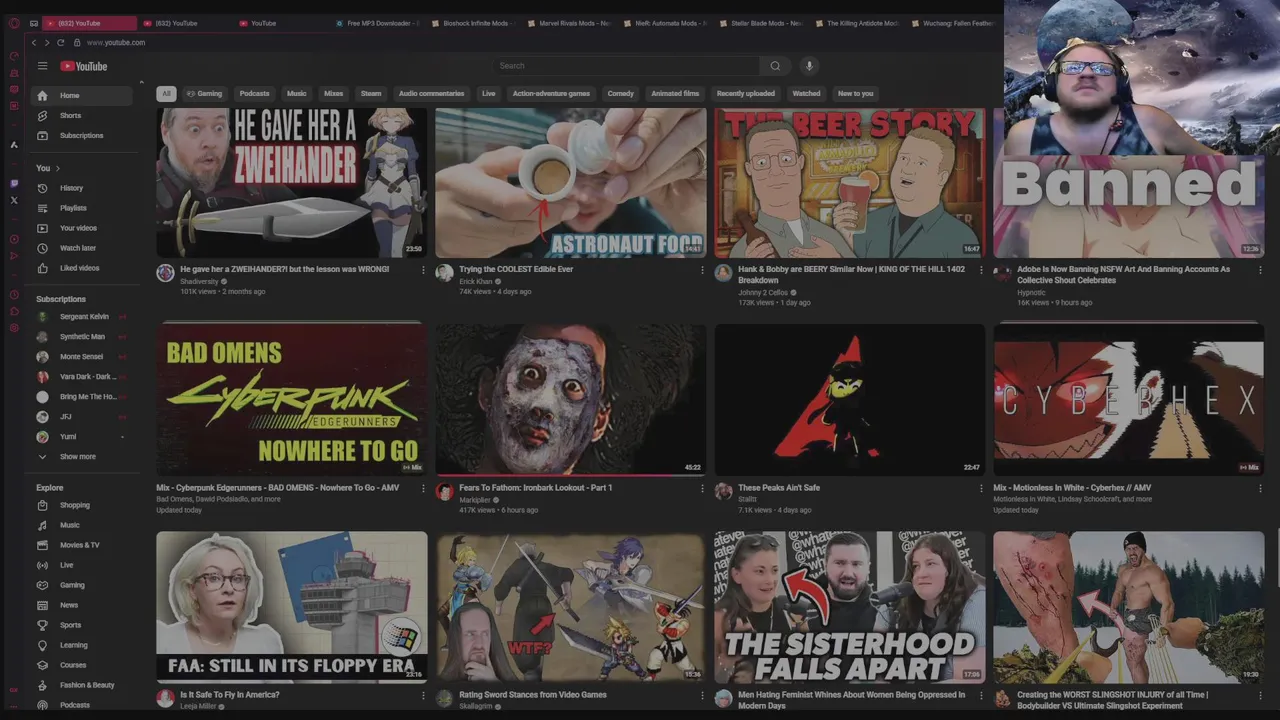This screenshot has width=1280, height=720.
Task: Open more options for Adobe Banning NSFW Art video
Action: click(x=1260, y=270)
